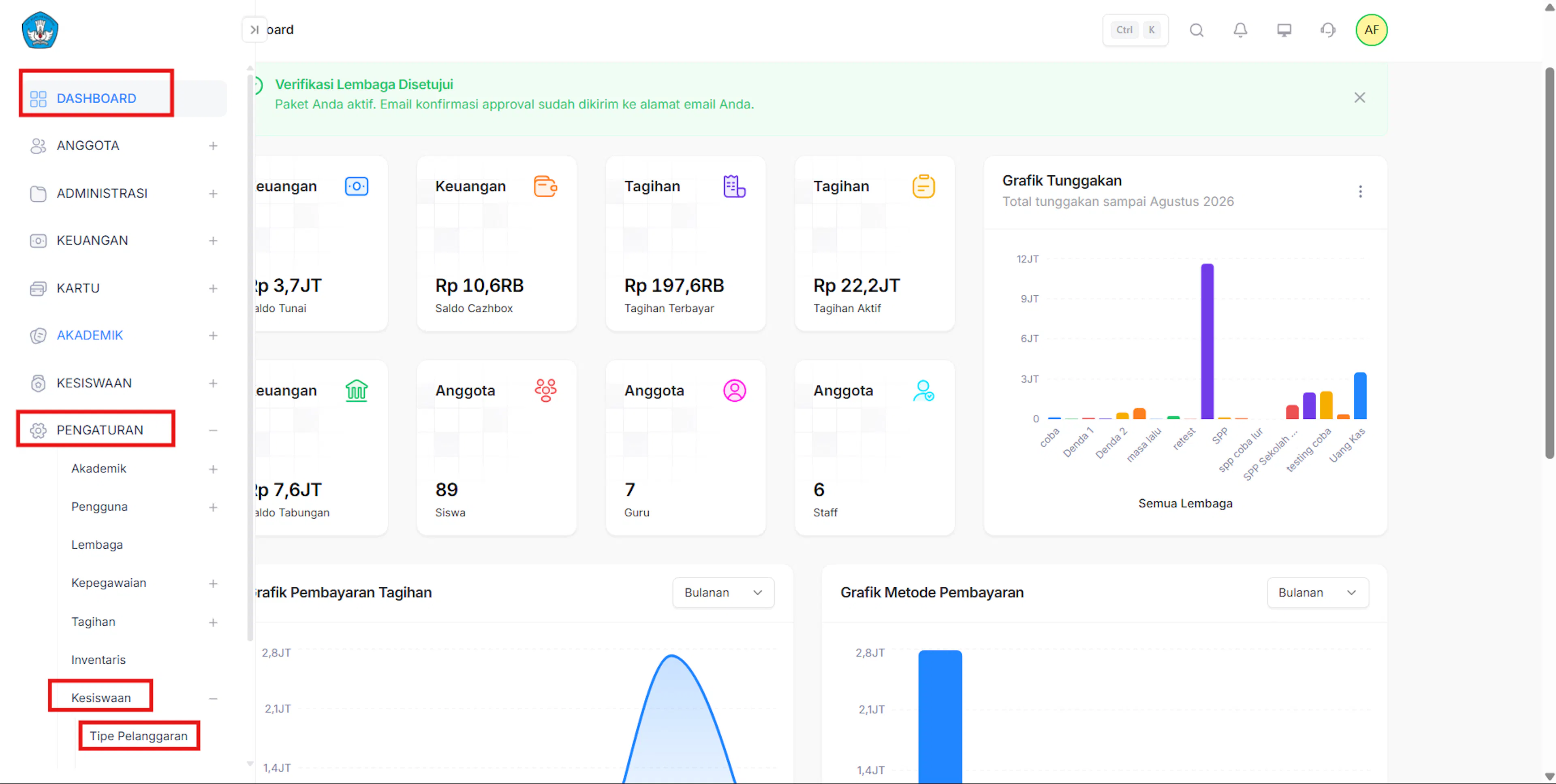Toggle the sidebar collapse arrow icon

point(254,30)
